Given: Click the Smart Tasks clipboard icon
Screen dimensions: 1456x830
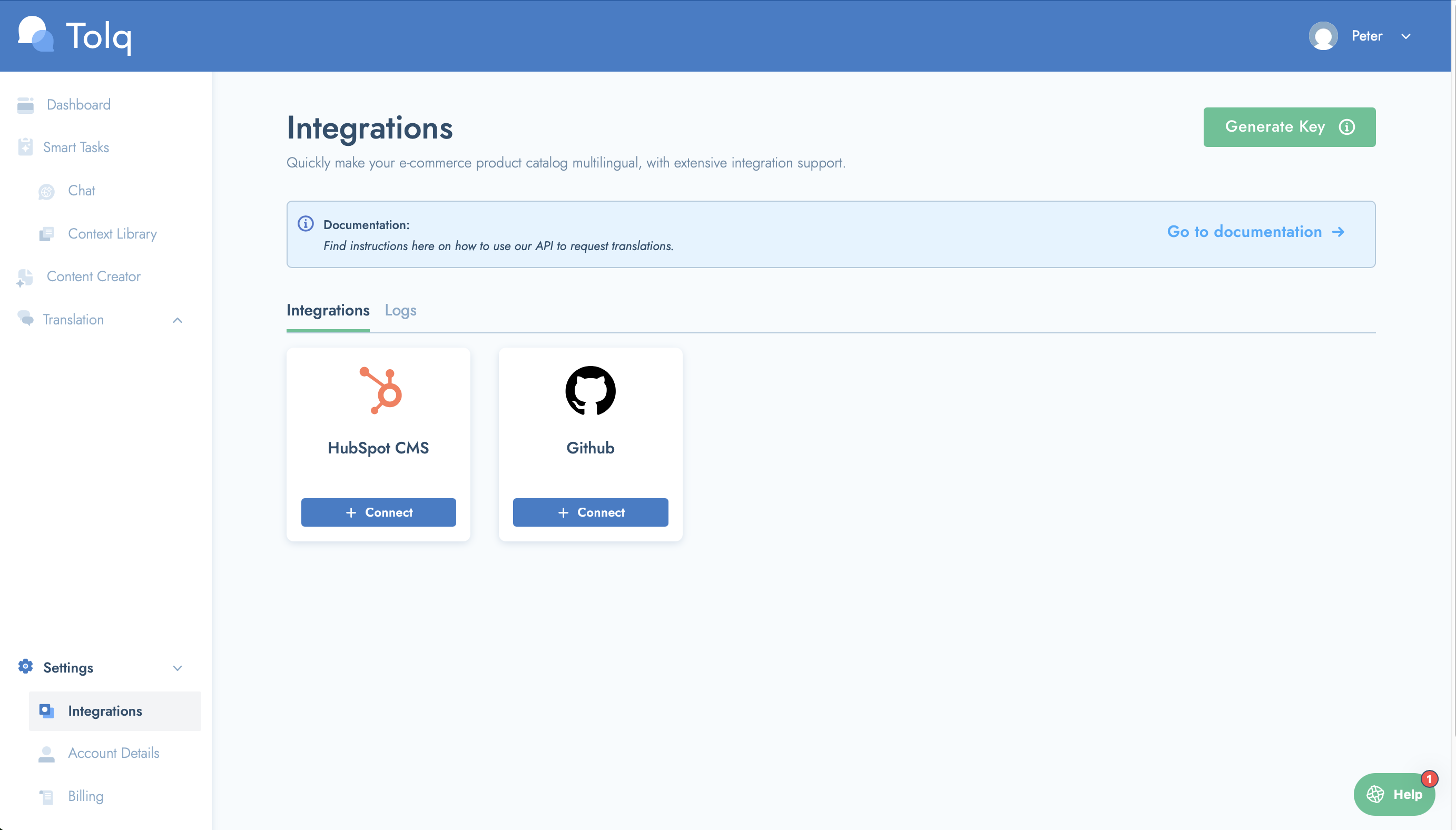Looking at the screenshot, I should pyautogui.click(x=25, y=147).
